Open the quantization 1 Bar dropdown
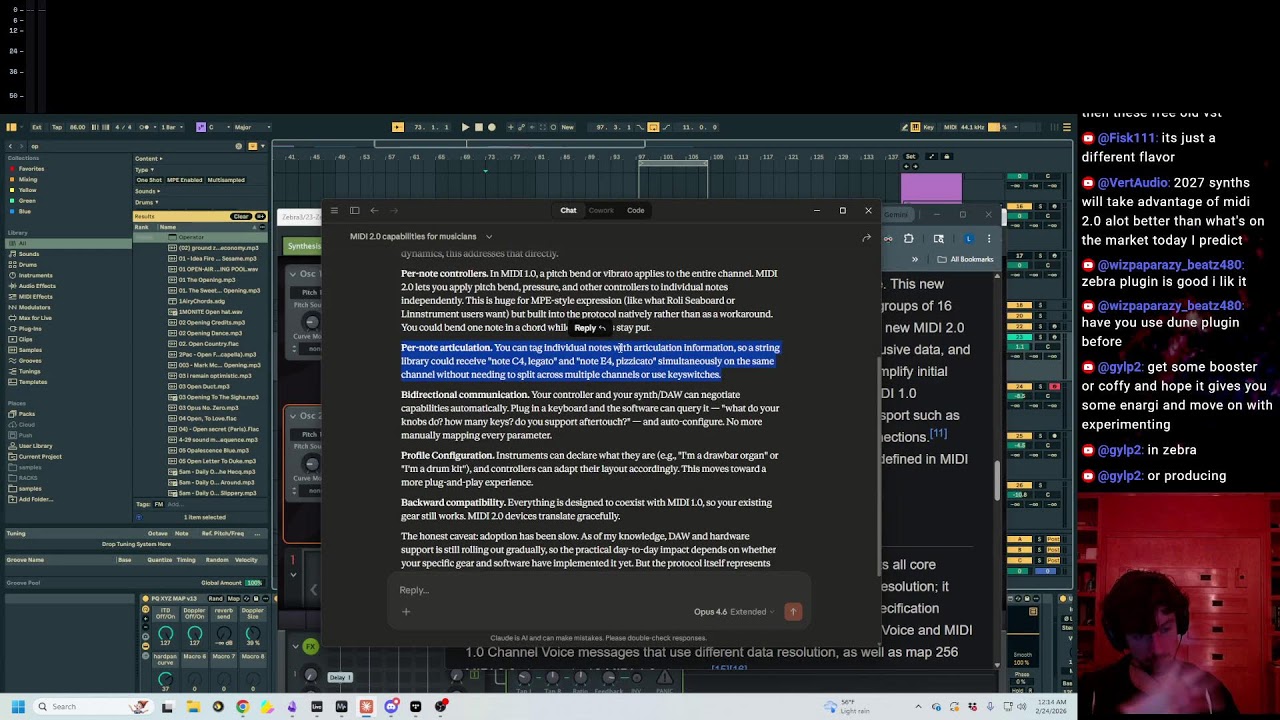Viewport: 1280px width, 720px height. [x=171, y=127]
